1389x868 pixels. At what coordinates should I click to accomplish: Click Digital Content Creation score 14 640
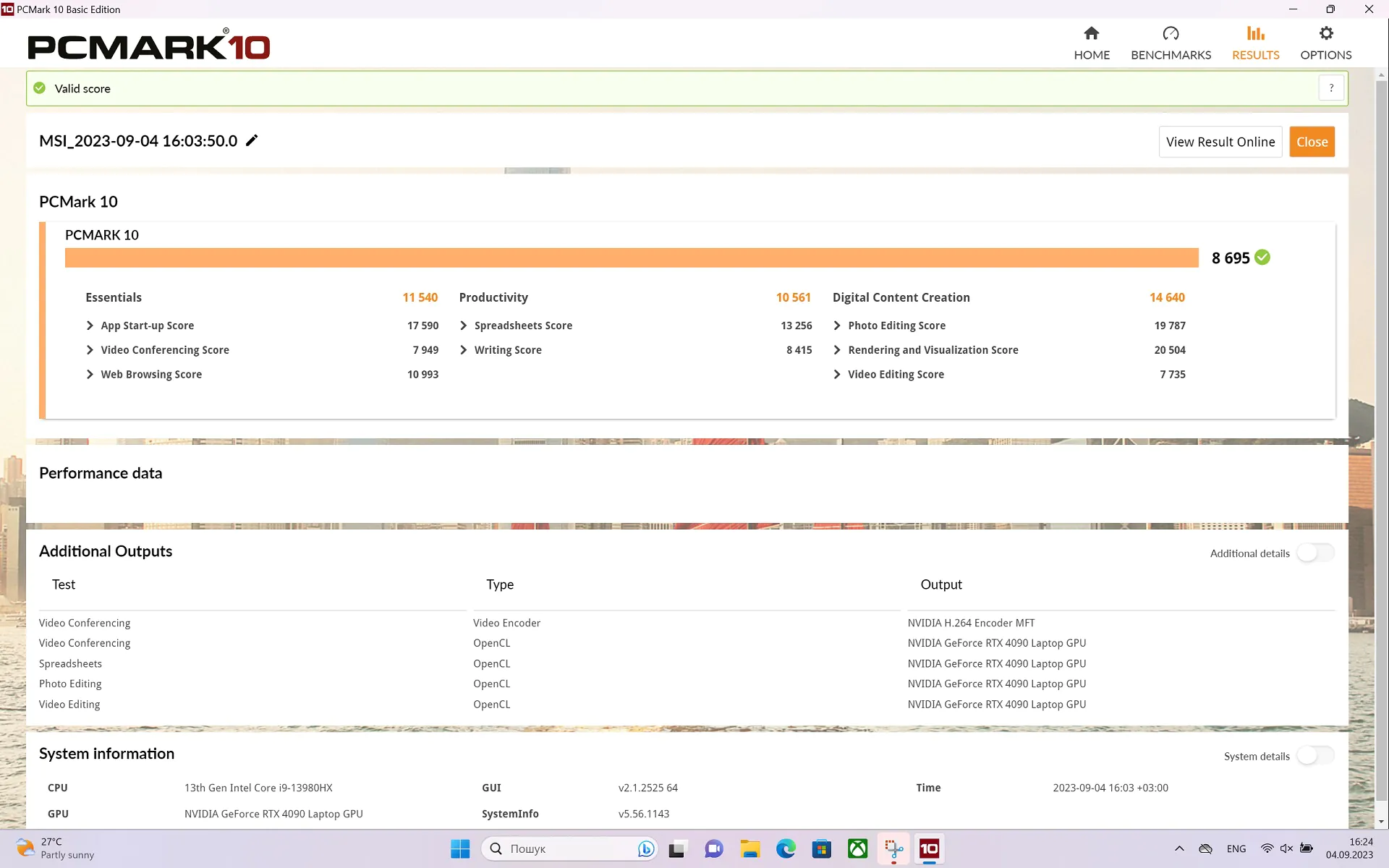[x=1167, y=297]
